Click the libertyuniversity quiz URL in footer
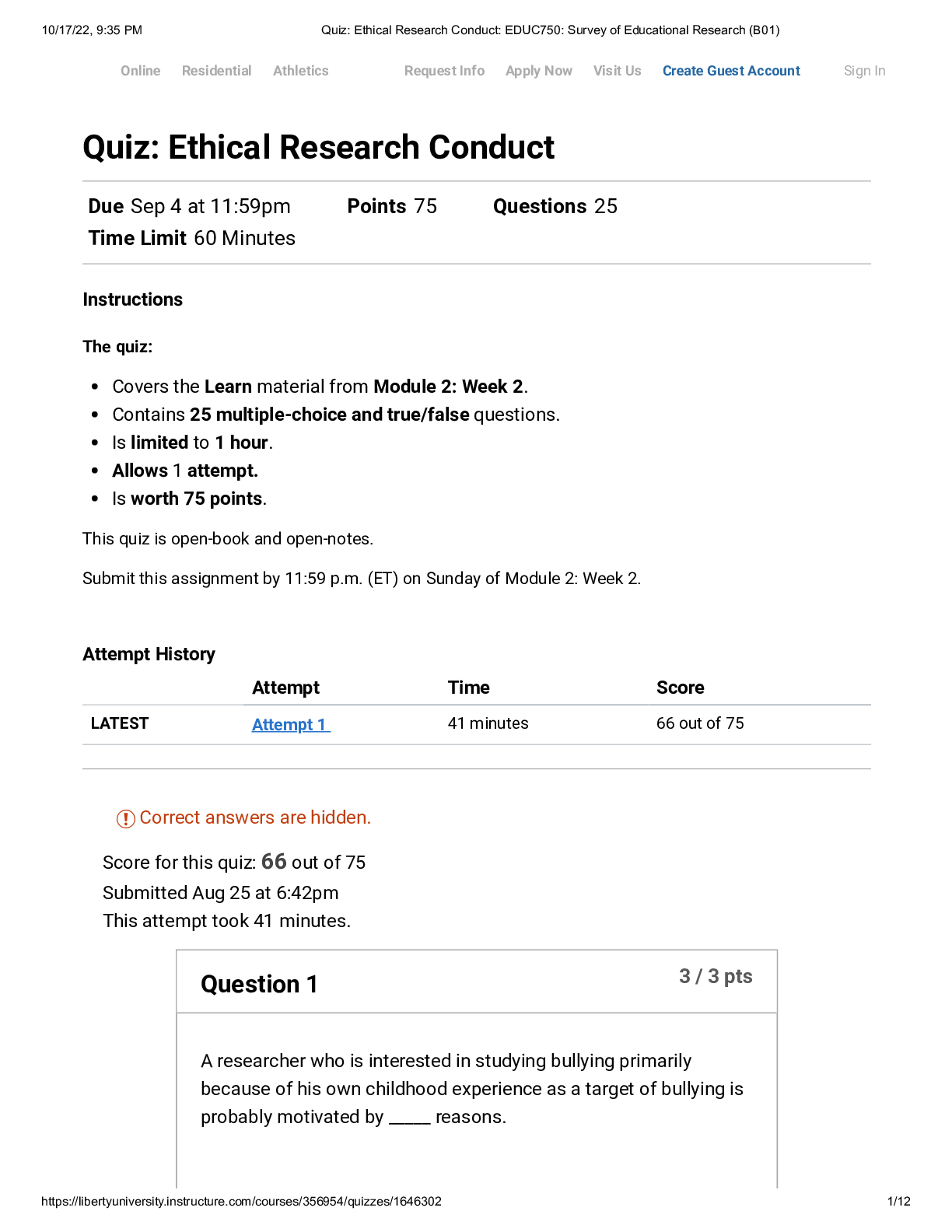Viewport: 952px width, 1232px height. click(x=241, y=1201)
